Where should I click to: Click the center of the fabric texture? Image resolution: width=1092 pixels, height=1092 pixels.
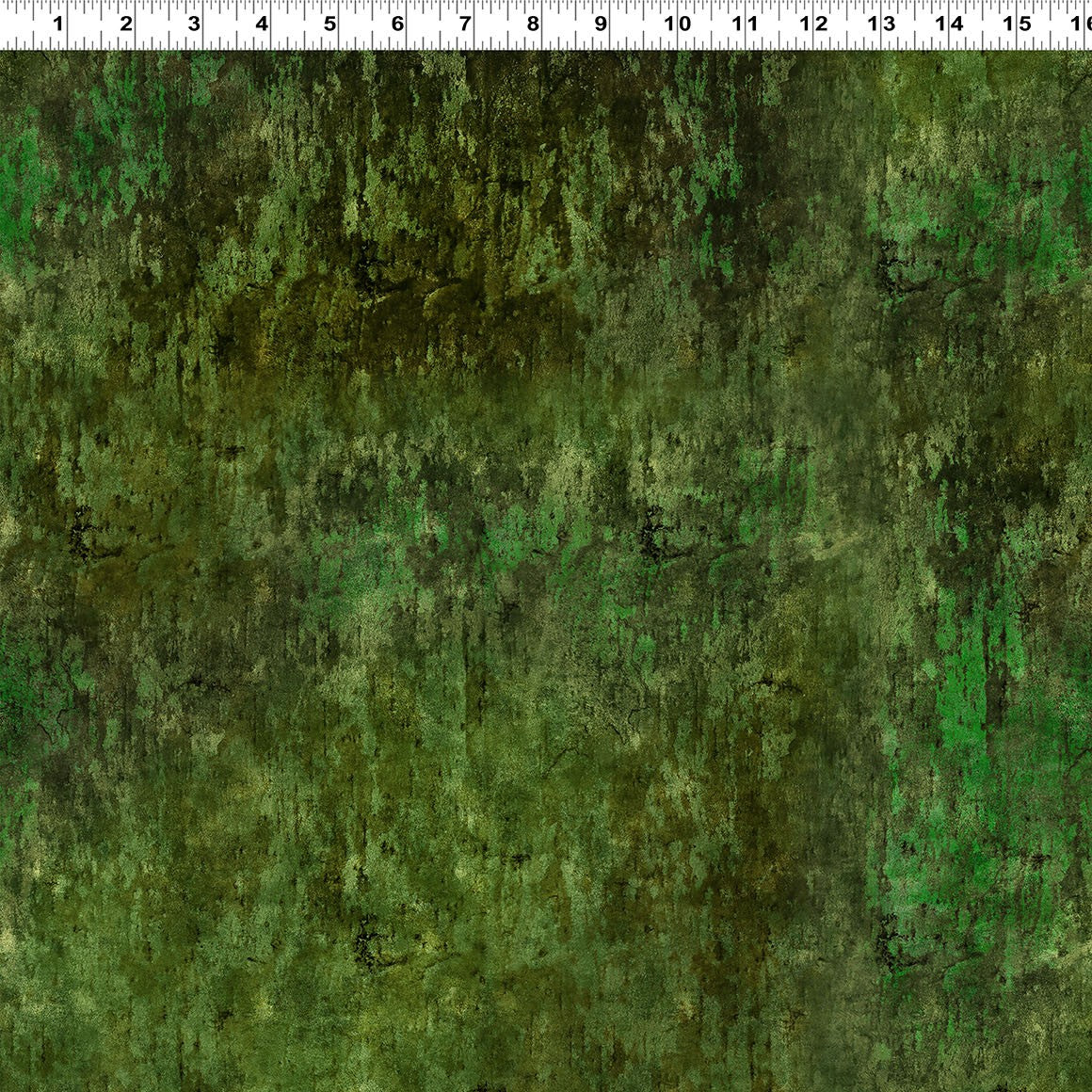546,565
